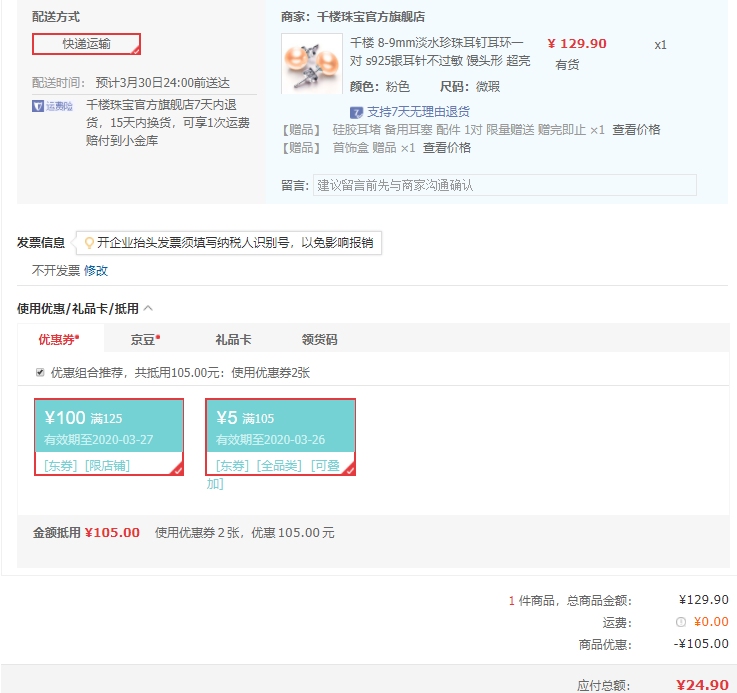The image size is (737, 693).
Task: Click the 商品优惠 -¥105.00 value
Action: [701, 644]
